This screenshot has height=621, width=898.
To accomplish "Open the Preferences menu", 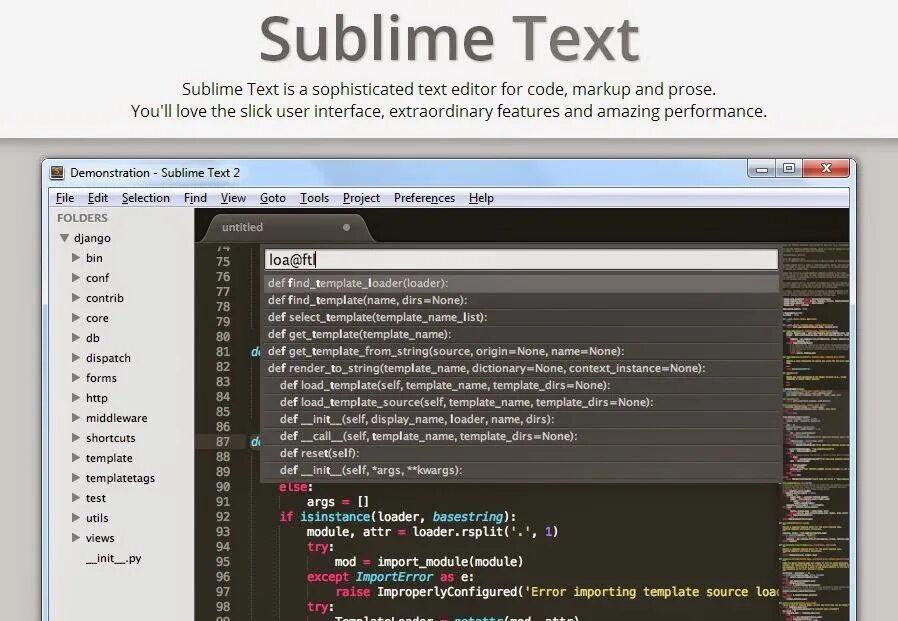I will click(x=424, y=198).
